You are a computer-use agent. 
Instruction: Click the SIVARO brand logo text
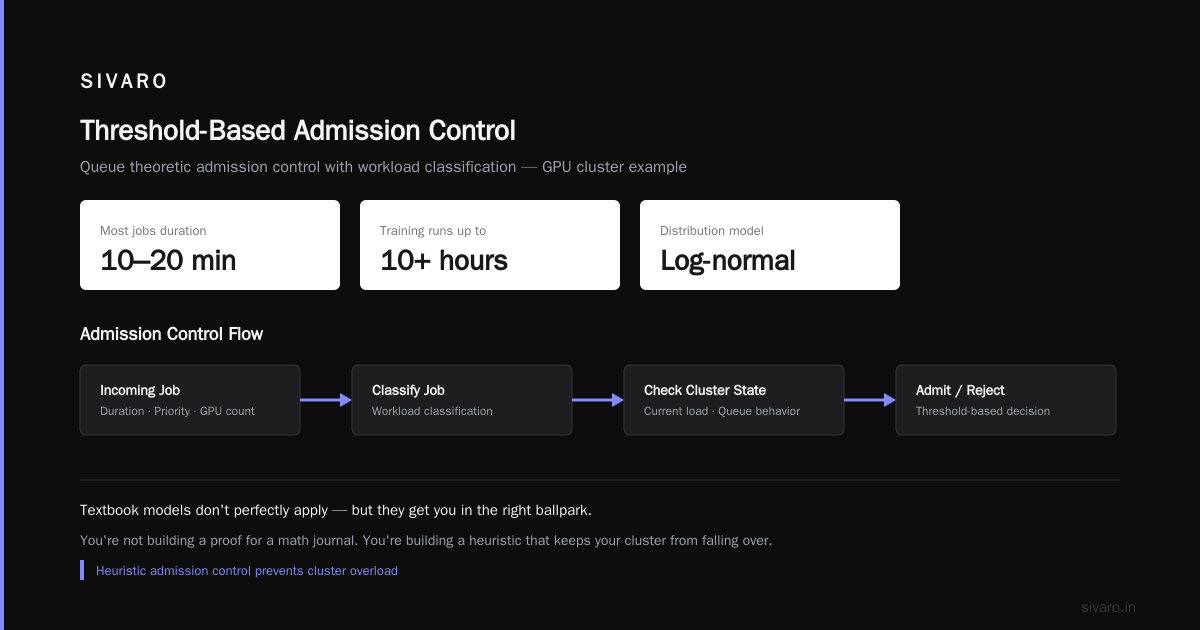click(x=124, y=82)
